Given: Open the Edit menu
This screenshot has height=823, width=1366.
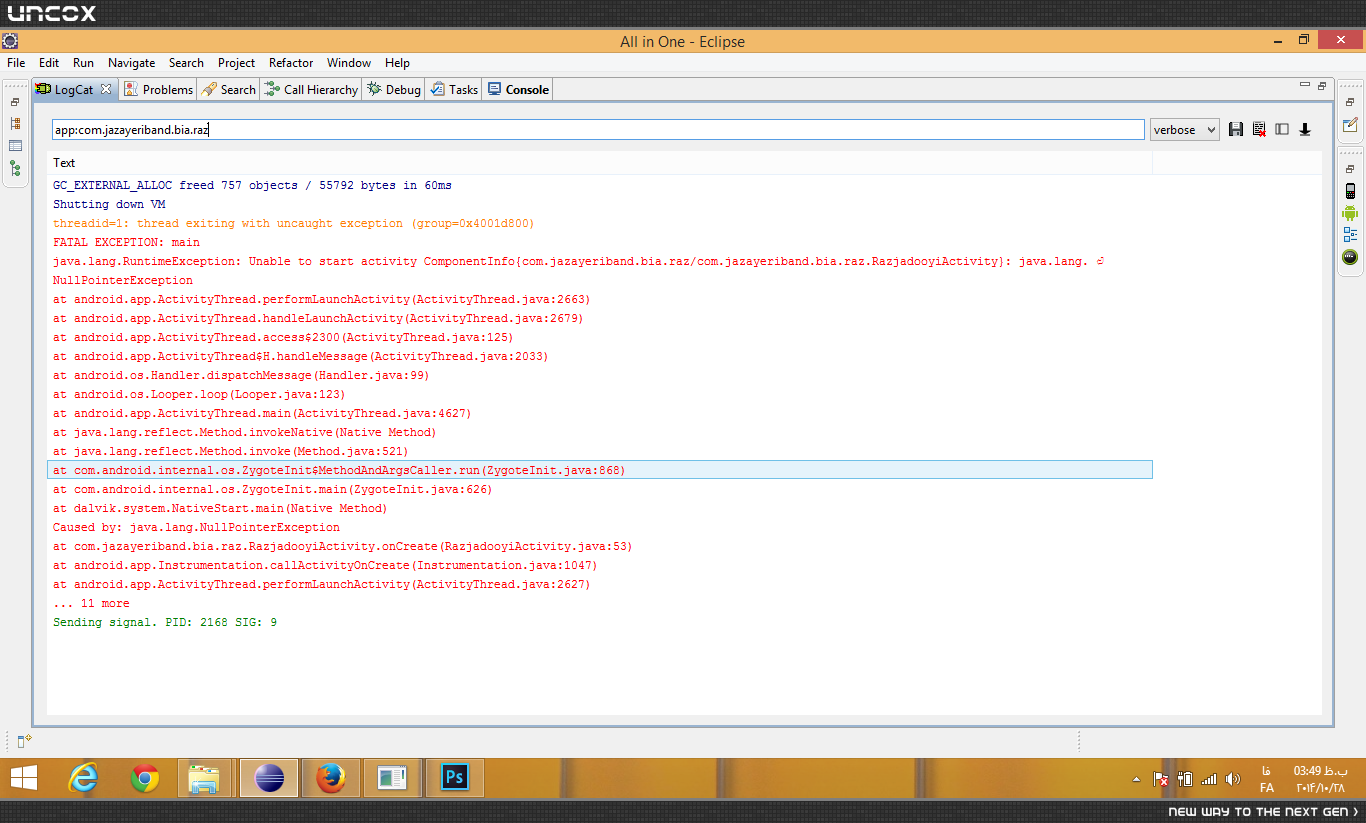Looking at the screenshot, I should (x=49, y=62).
